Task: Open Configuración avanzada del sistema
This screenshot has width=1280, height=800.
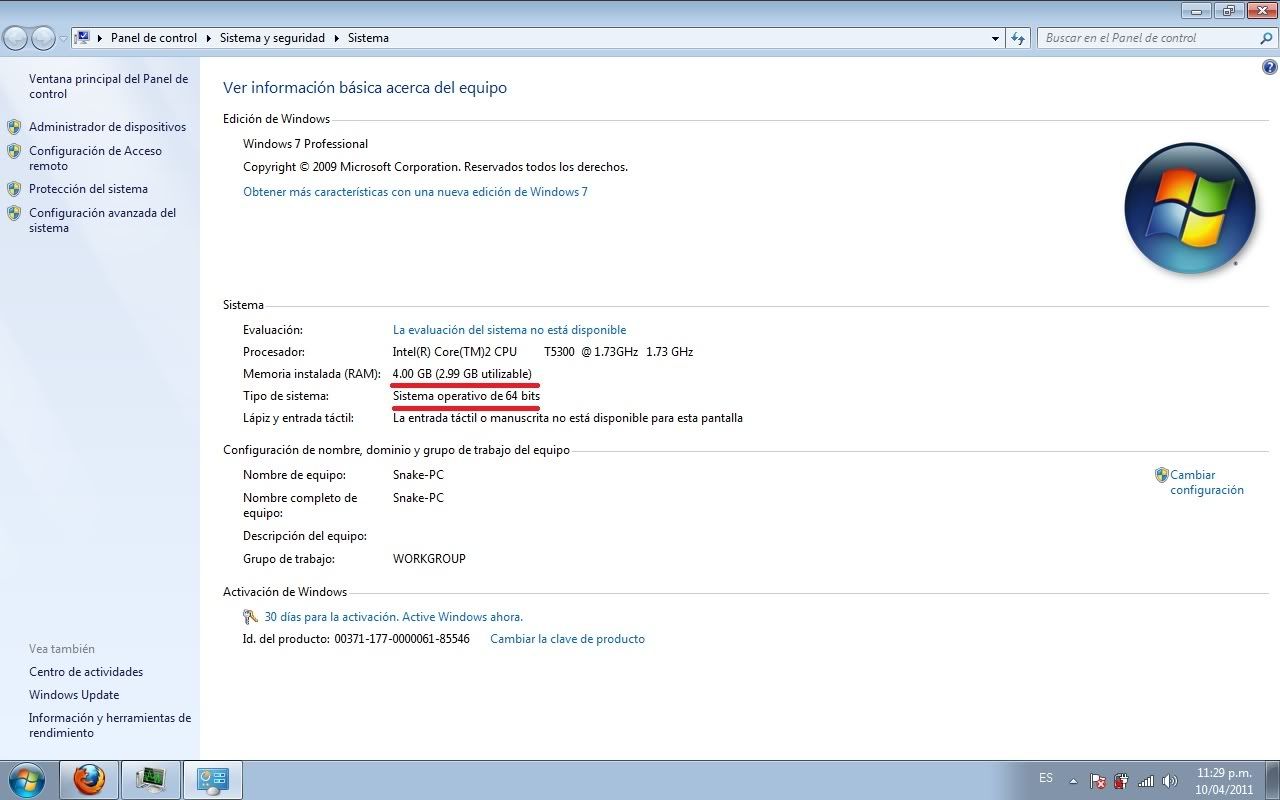Action: 102,220
